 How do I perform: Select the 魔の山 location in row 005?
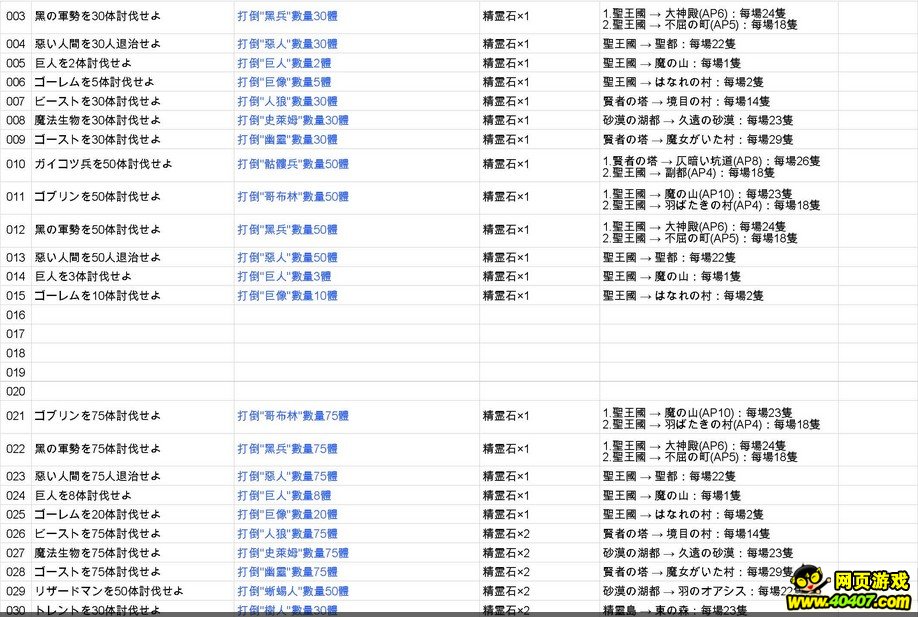[x=672, y=63]
